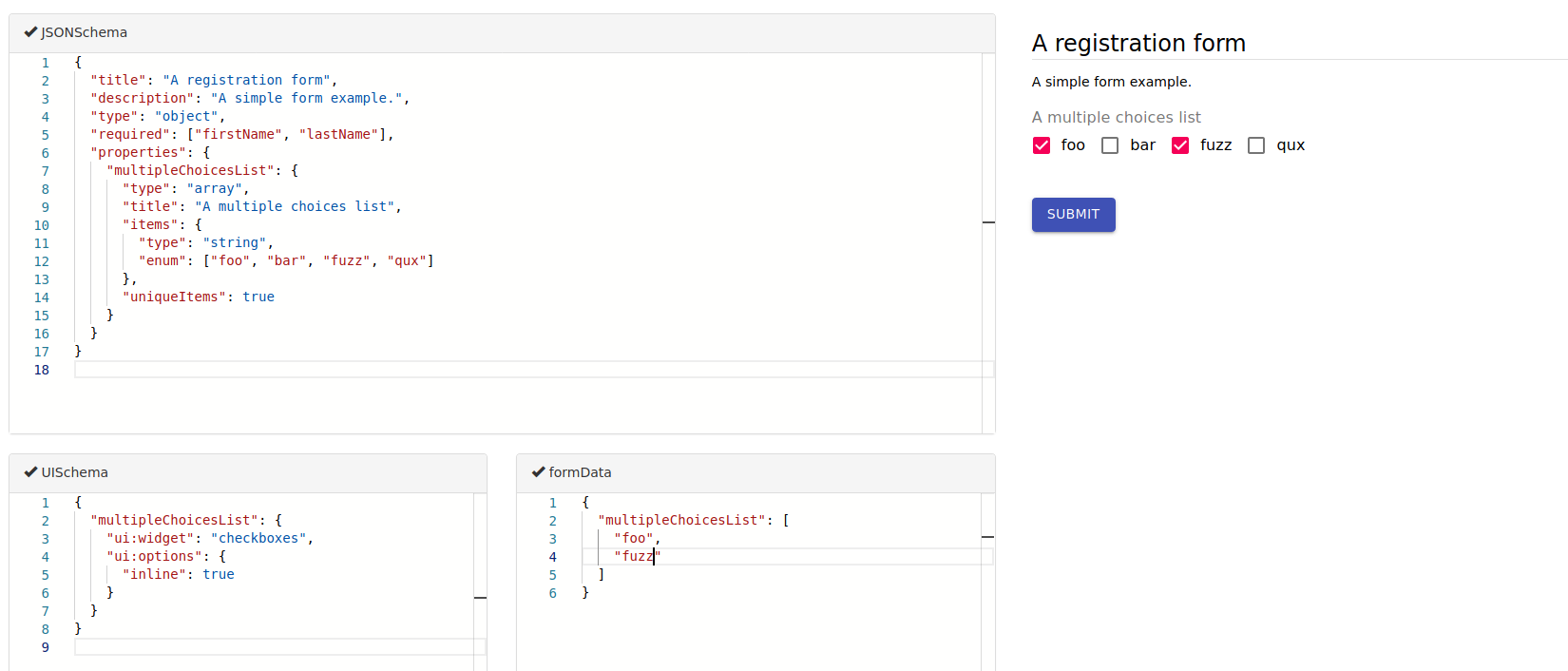Click the UISchema panel header
Image resolution: width=1568 pixels, height=671 pixels.
point(248,473)
